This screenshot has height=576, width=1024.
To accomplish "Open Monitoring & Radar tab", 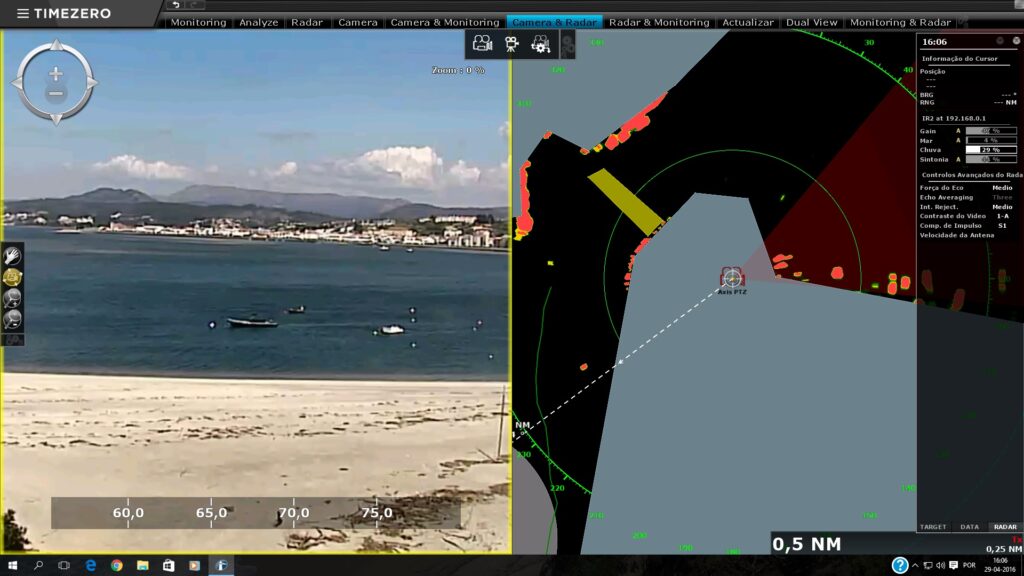I will point(900,22).
